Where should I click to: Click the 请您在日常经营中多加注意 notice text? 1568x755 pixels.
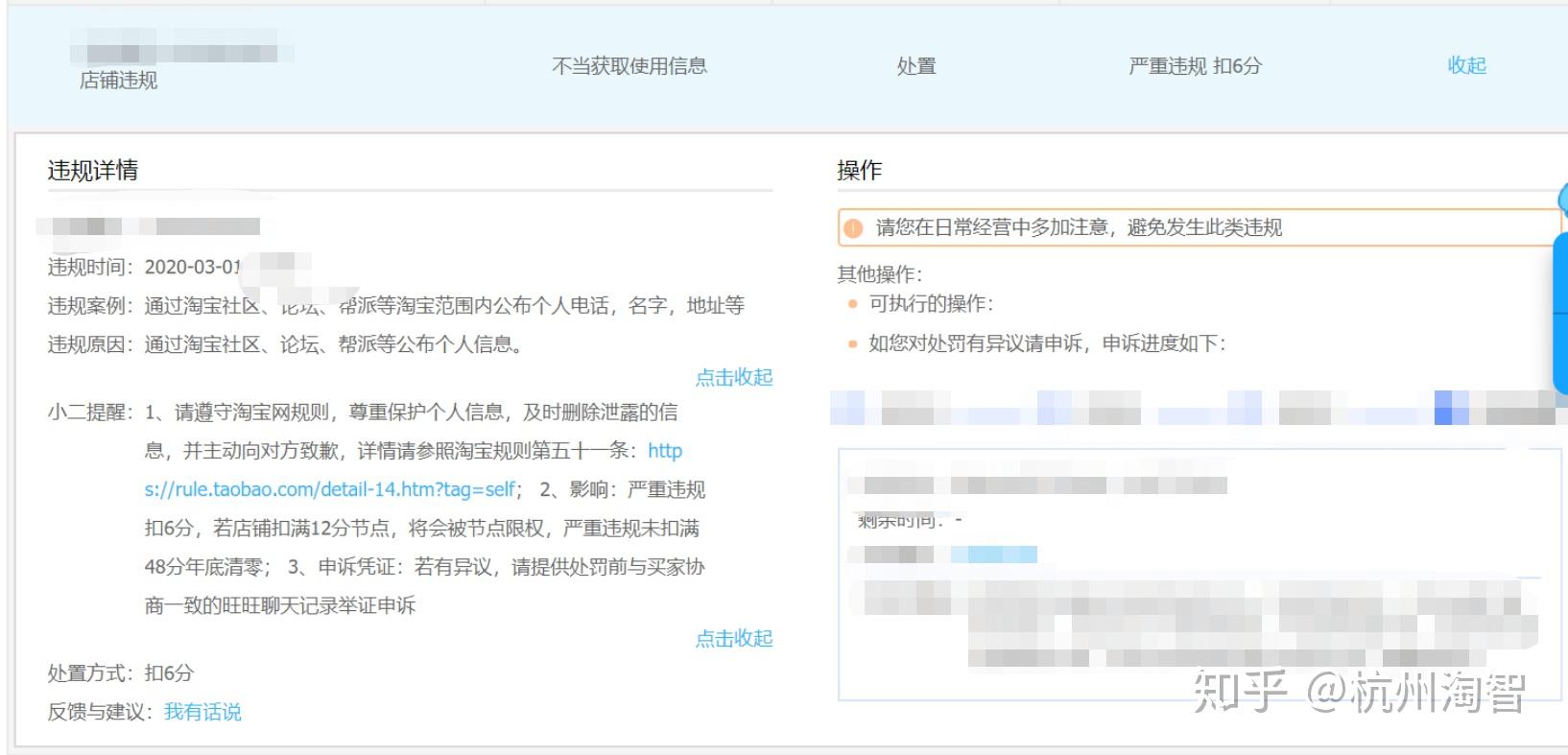click(x=1079, y=227)
